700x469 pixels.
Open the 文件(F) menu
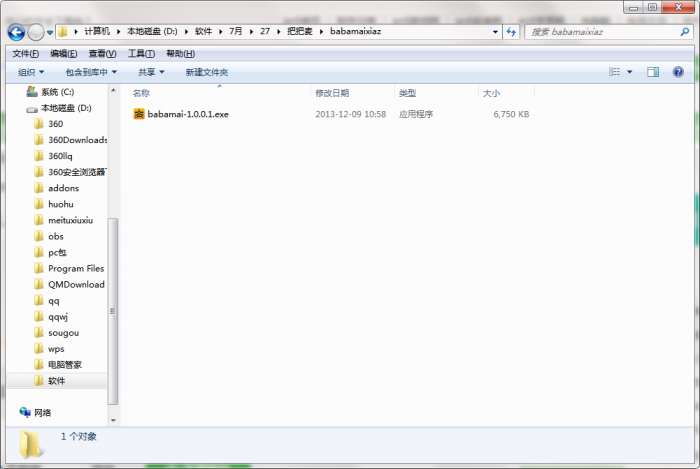(x=25, y=54)
